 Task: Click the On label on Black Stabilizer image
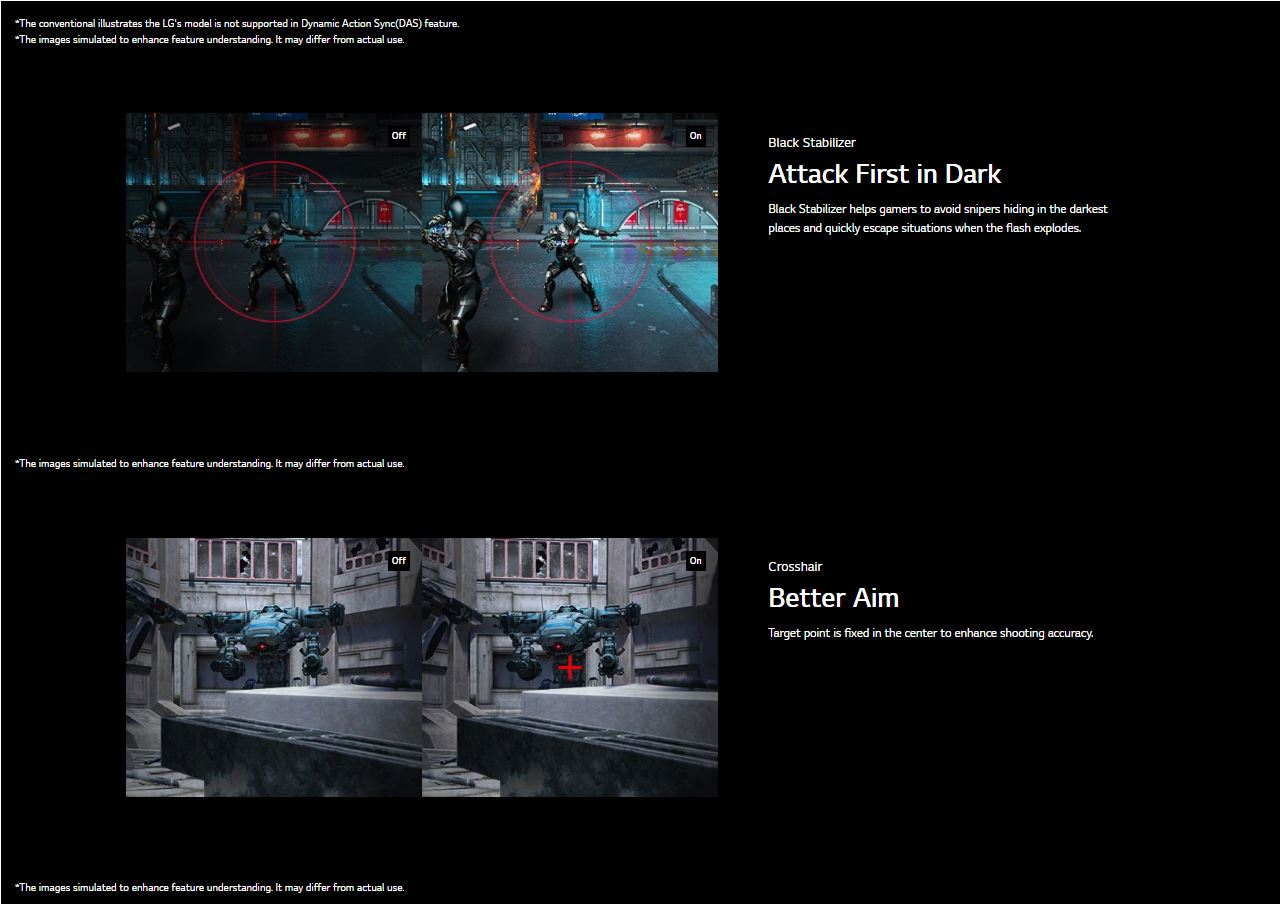696,136
